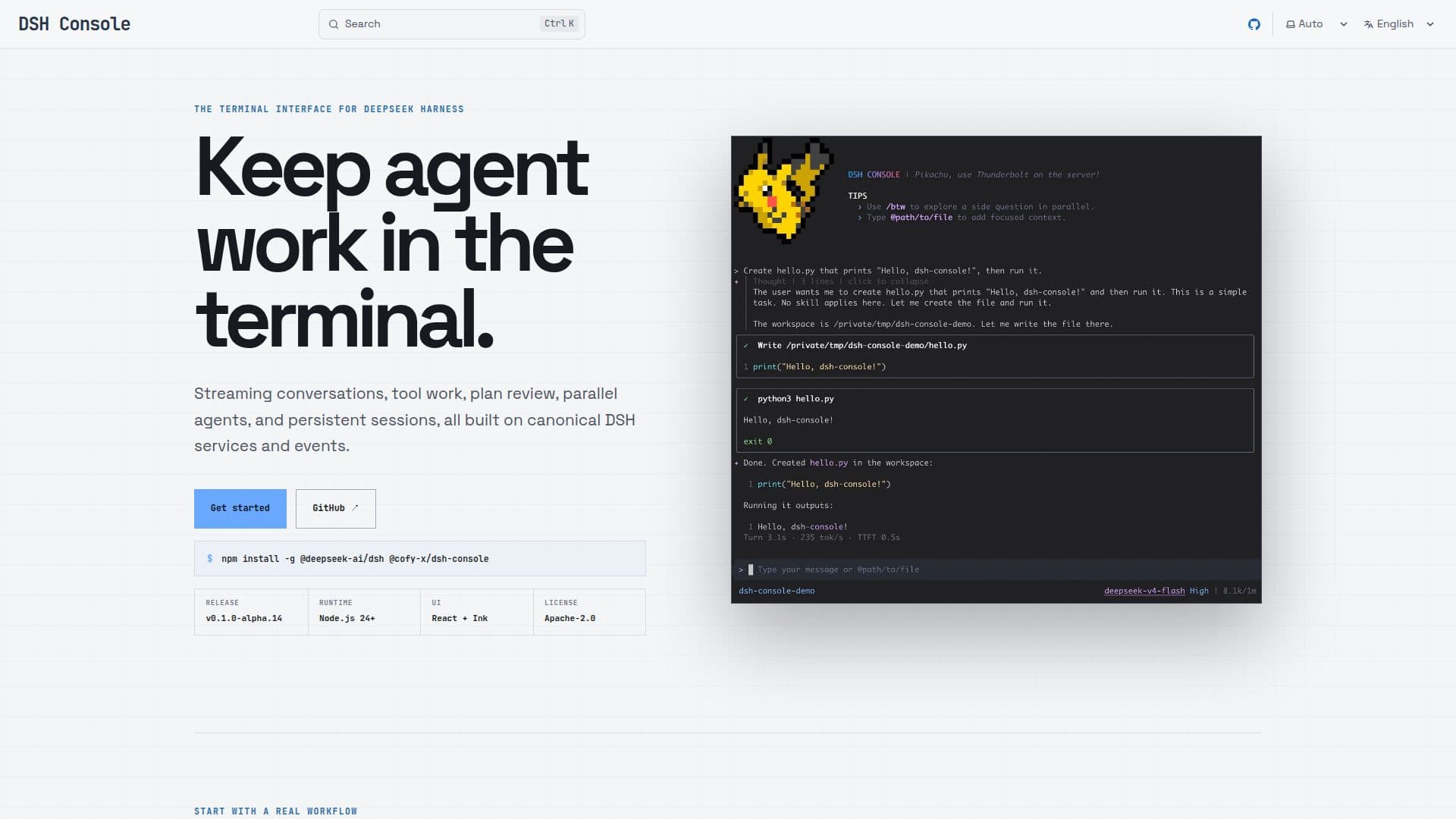Click the terminal exit 0 line
Image resolution: width=1456 pixels, height=819 pixels.
click(758, 441)
